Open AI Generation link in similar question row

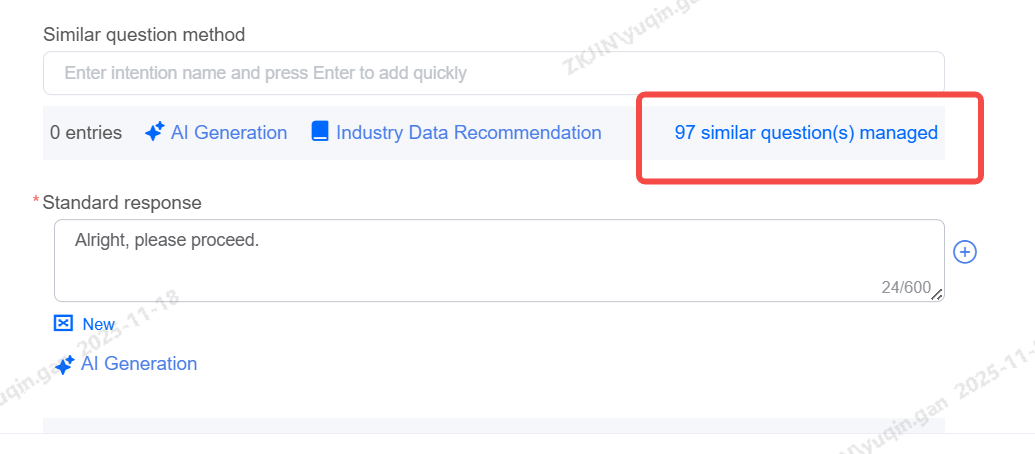coord(228,132)
